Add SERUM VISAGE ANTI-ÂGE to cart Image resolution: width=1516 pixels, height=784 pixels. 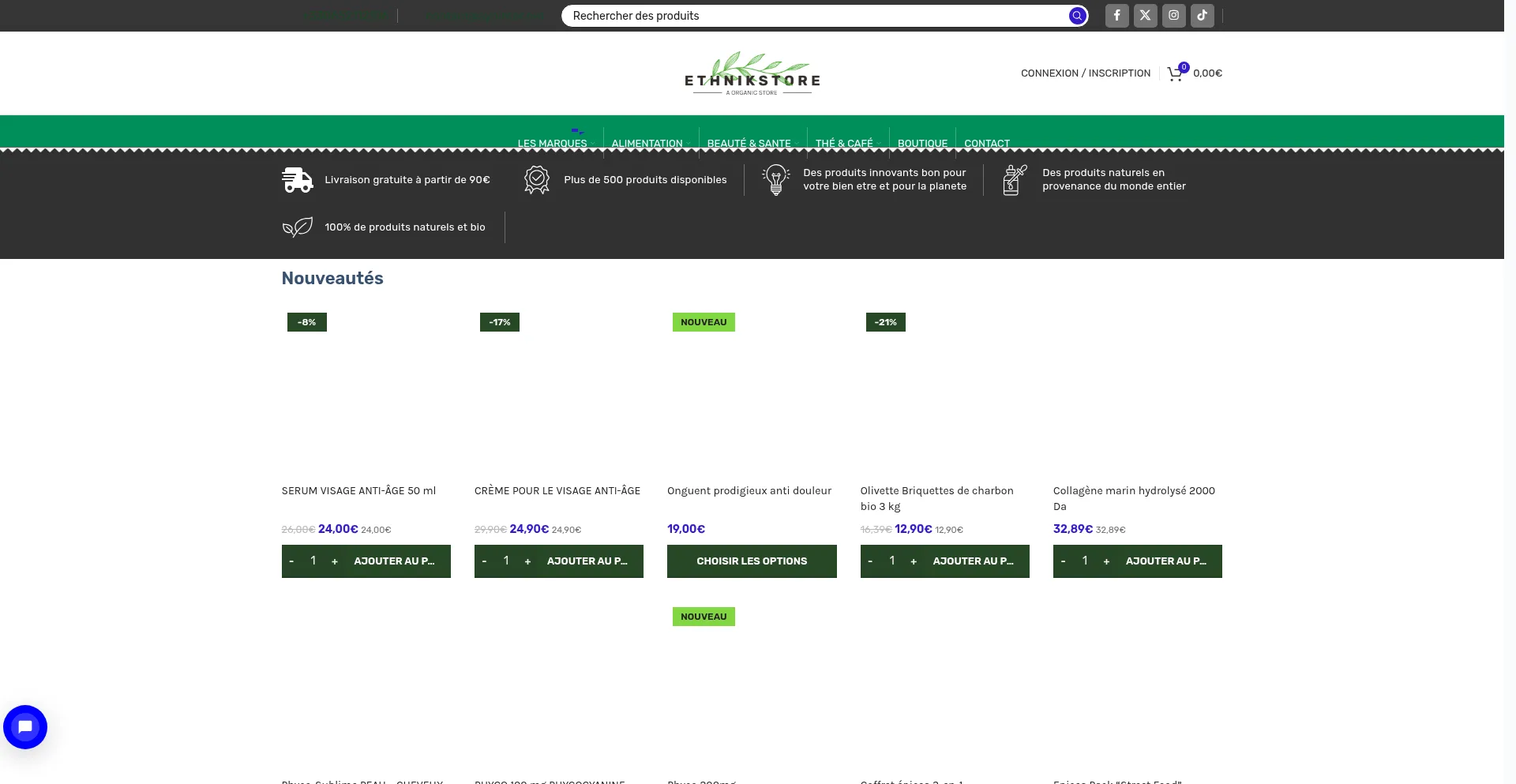pyautogui.click(x=394, y=561)
